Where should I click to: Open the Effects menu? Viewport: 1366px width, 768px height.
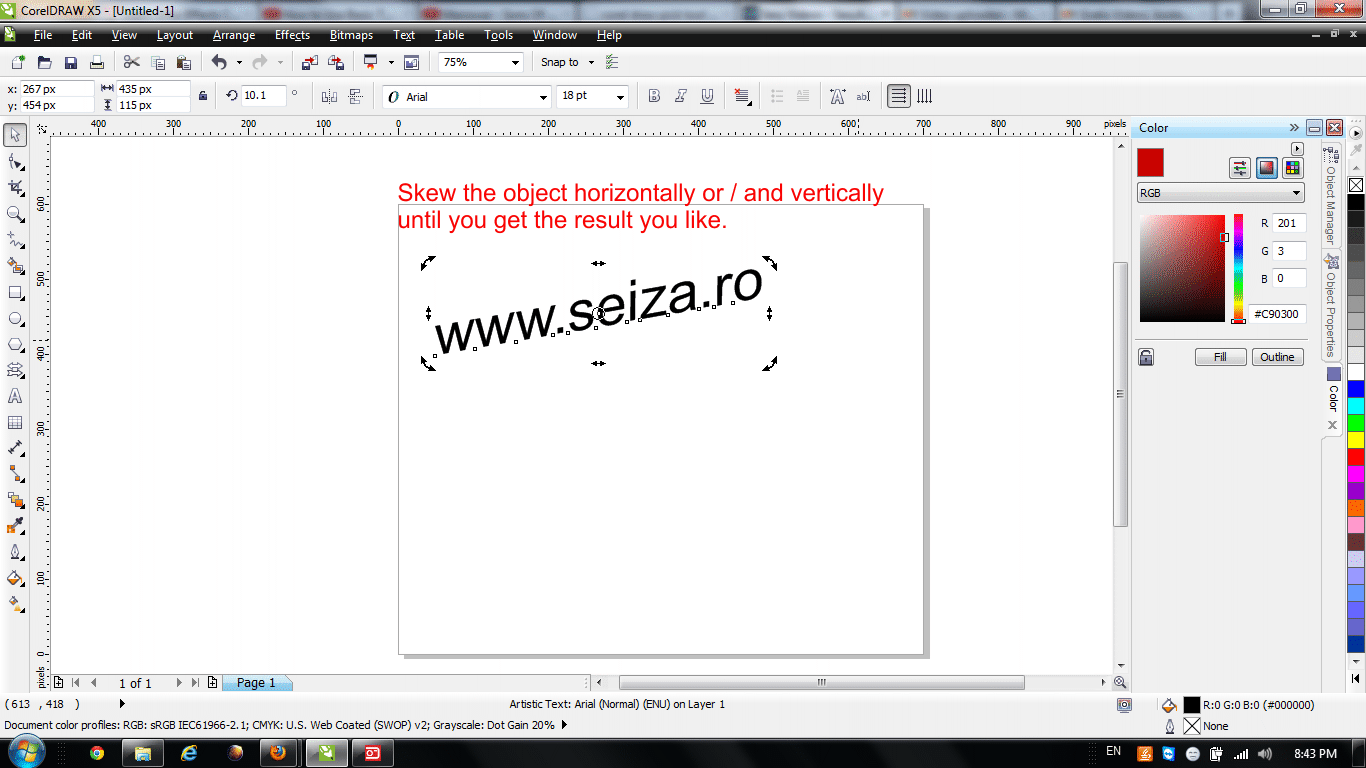[x=292, y=35]
